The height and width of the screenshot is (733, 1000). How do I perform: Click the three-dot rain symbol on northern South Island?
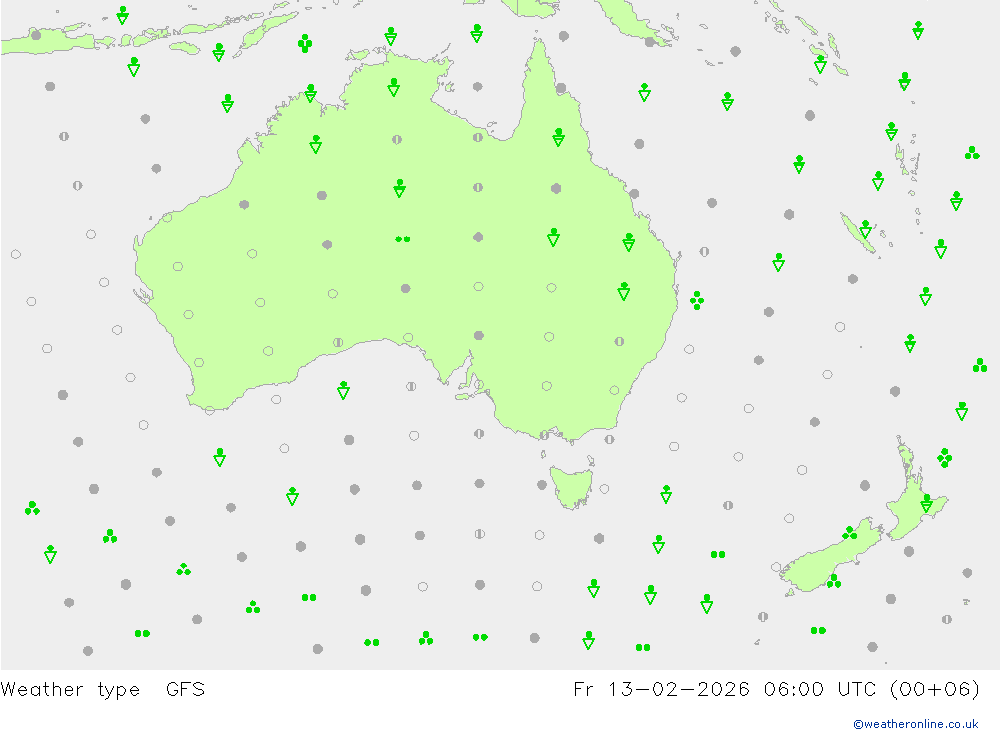(x=849, y=533)
